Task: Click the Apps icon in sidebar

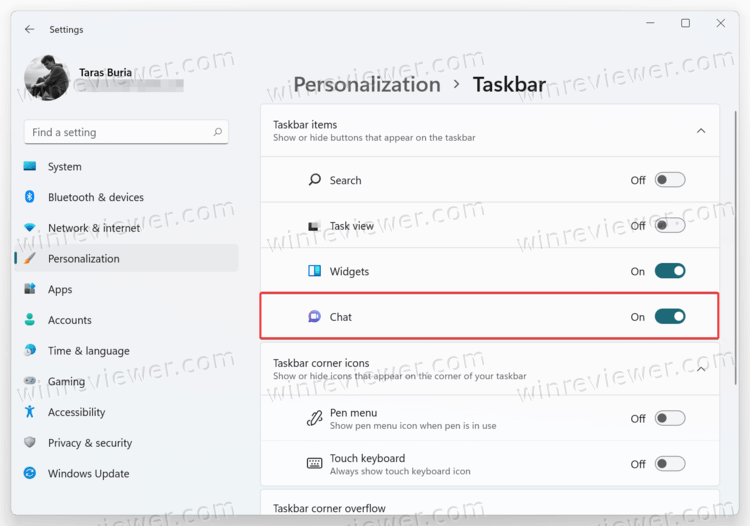Action: pos(30,289)
